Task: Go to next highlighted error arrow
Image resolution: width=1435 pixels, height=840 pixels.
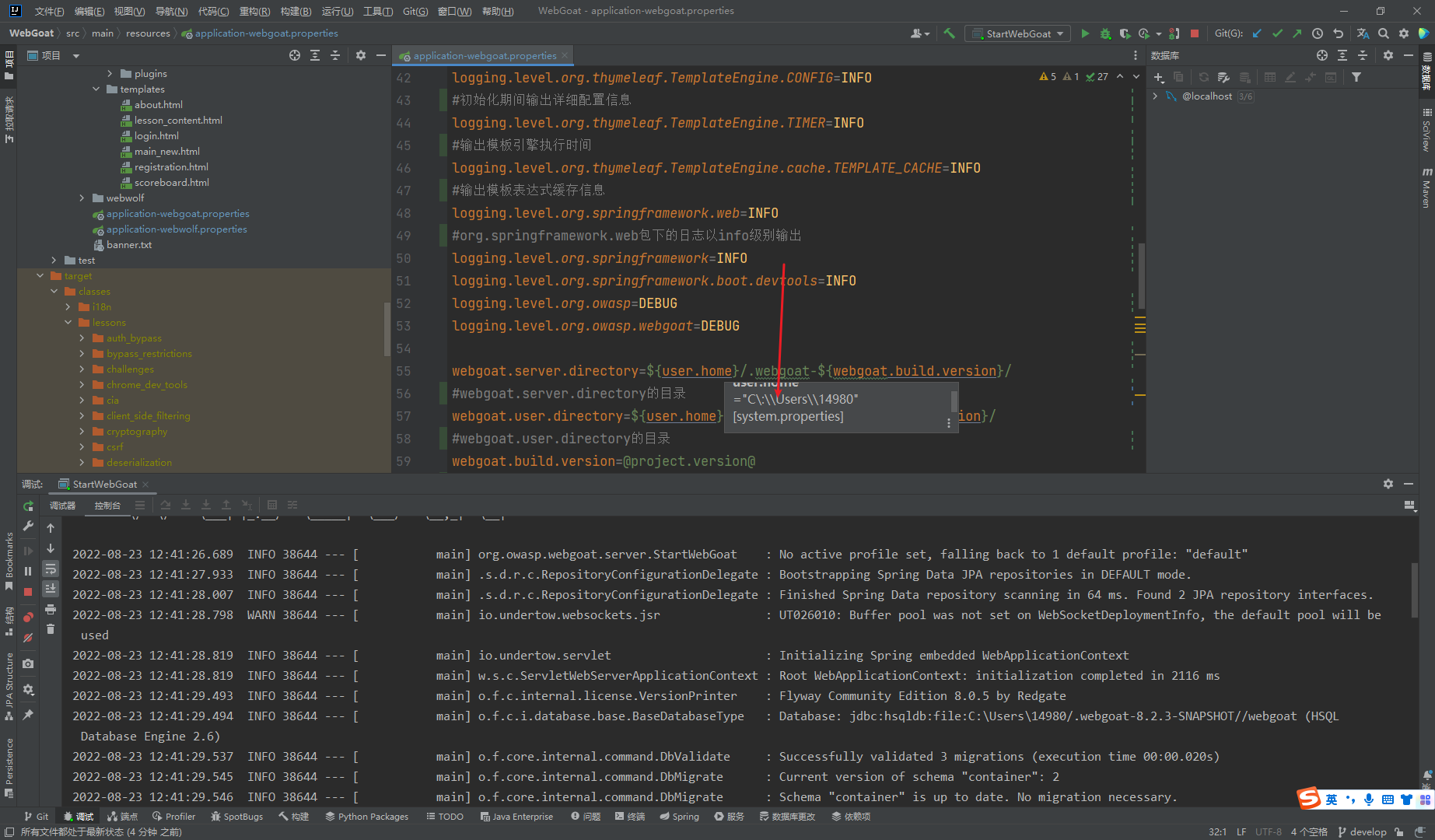Action: pyautogui.click(x=1136, y=76)
